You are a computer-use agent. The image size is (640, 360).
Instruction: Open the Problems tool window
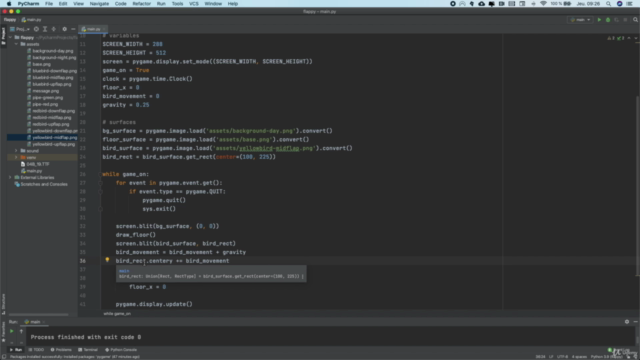61,350
